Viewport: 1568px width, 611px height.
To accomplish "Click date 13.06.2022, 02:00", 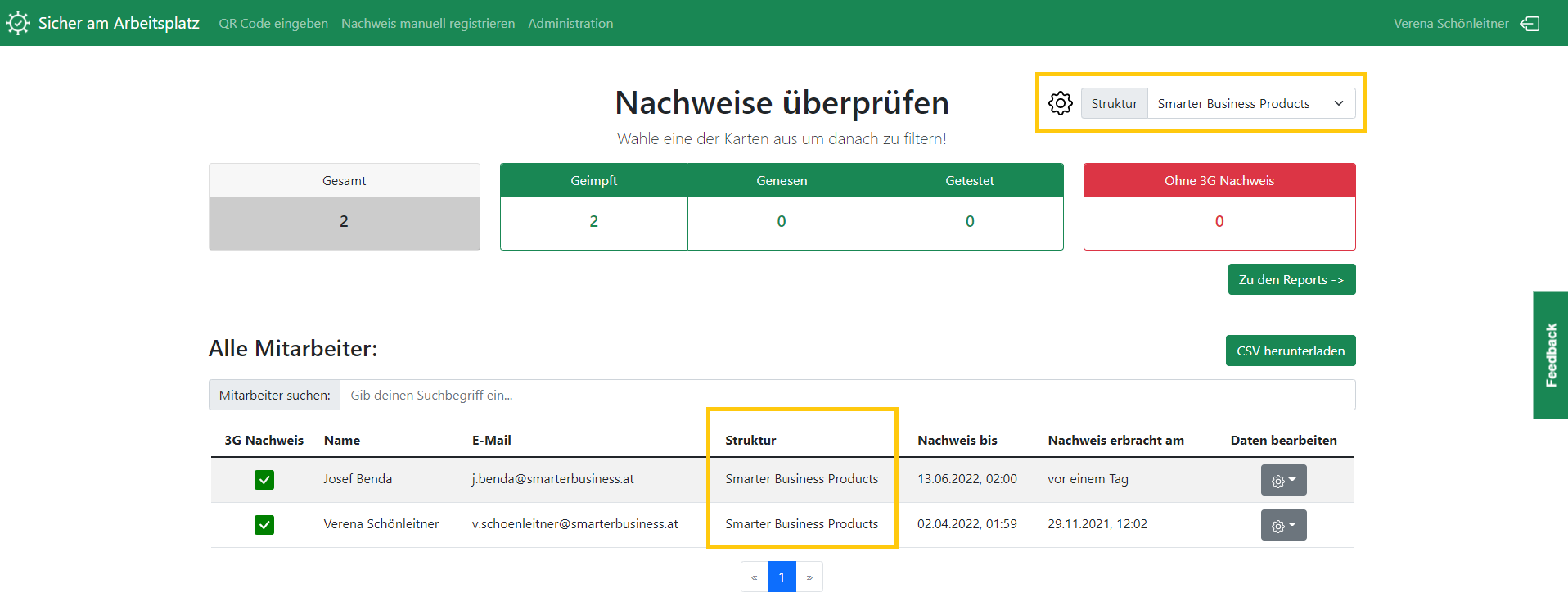I will (x=967, y=479).
